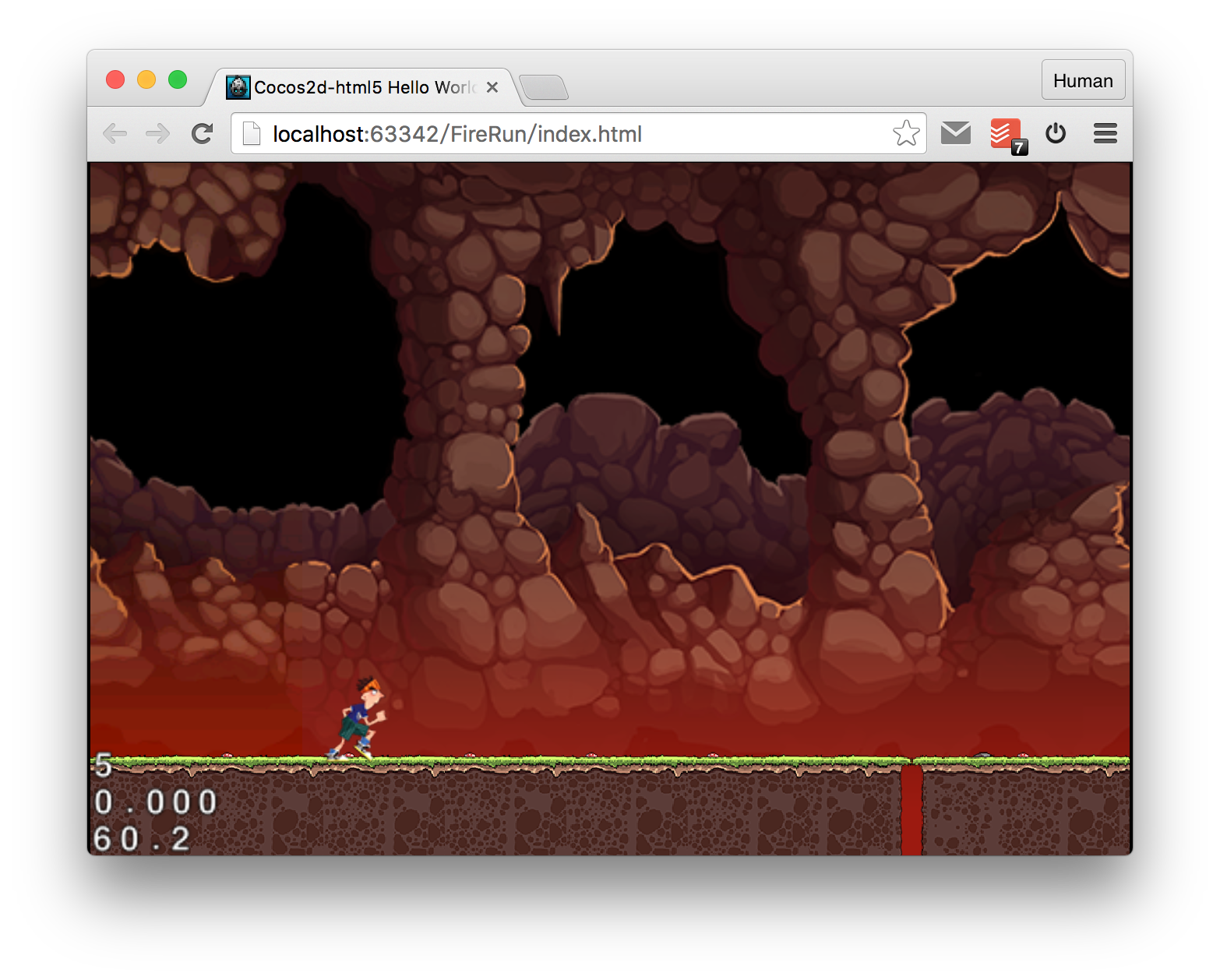
Task: Minimize the window with the yellow button
Action: (x=146, y=79)
